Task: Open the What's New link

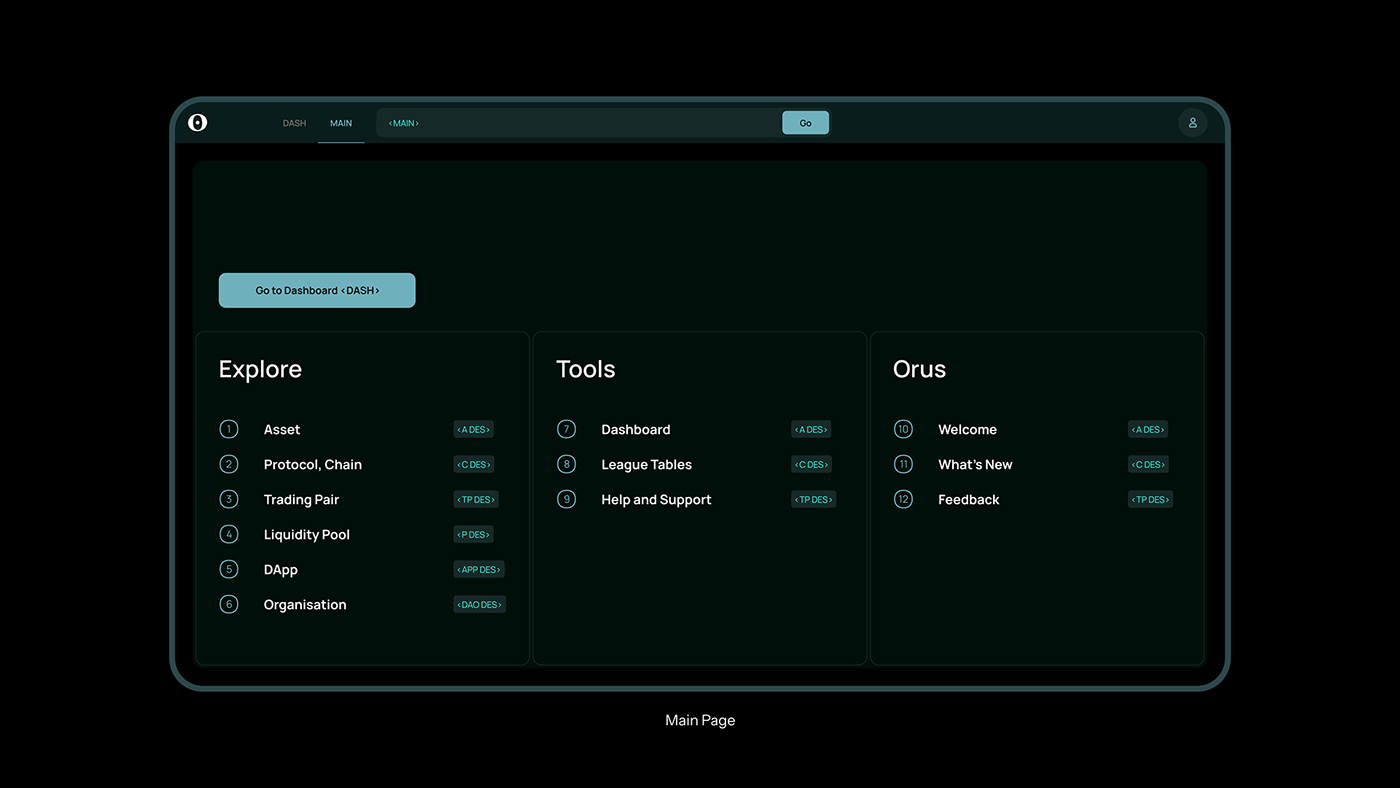Action: (975, 465)
